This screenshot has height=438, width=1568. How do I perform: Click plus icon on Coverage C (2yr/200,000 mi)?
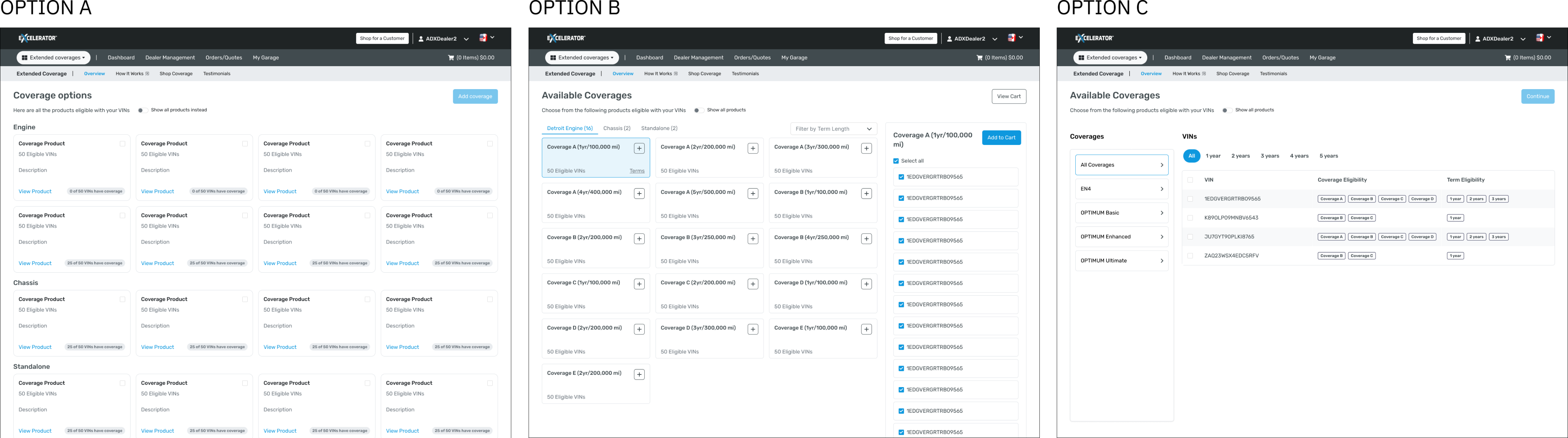pos(753,284)
